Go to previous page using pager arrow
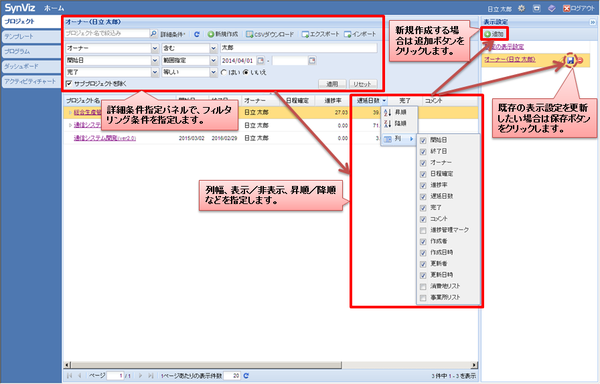The image size is (600, 384). pos(80,376)
